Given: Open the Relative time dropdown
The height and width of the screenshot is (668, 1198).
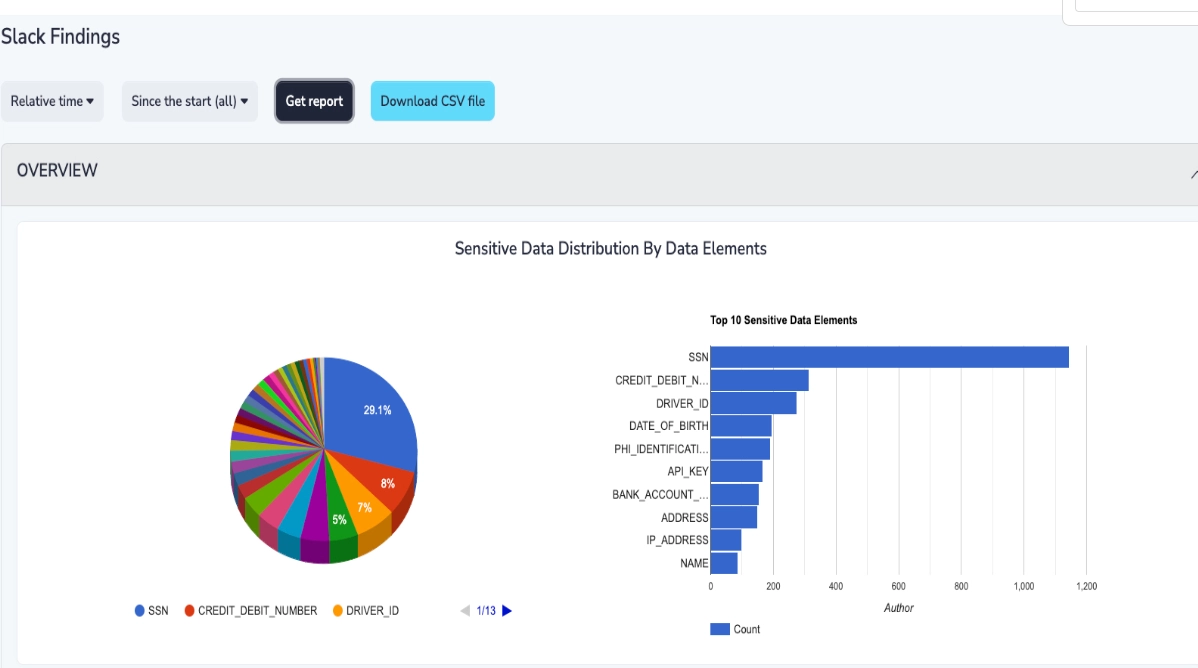Looking at the screenshot, I should tap(52, 101).
